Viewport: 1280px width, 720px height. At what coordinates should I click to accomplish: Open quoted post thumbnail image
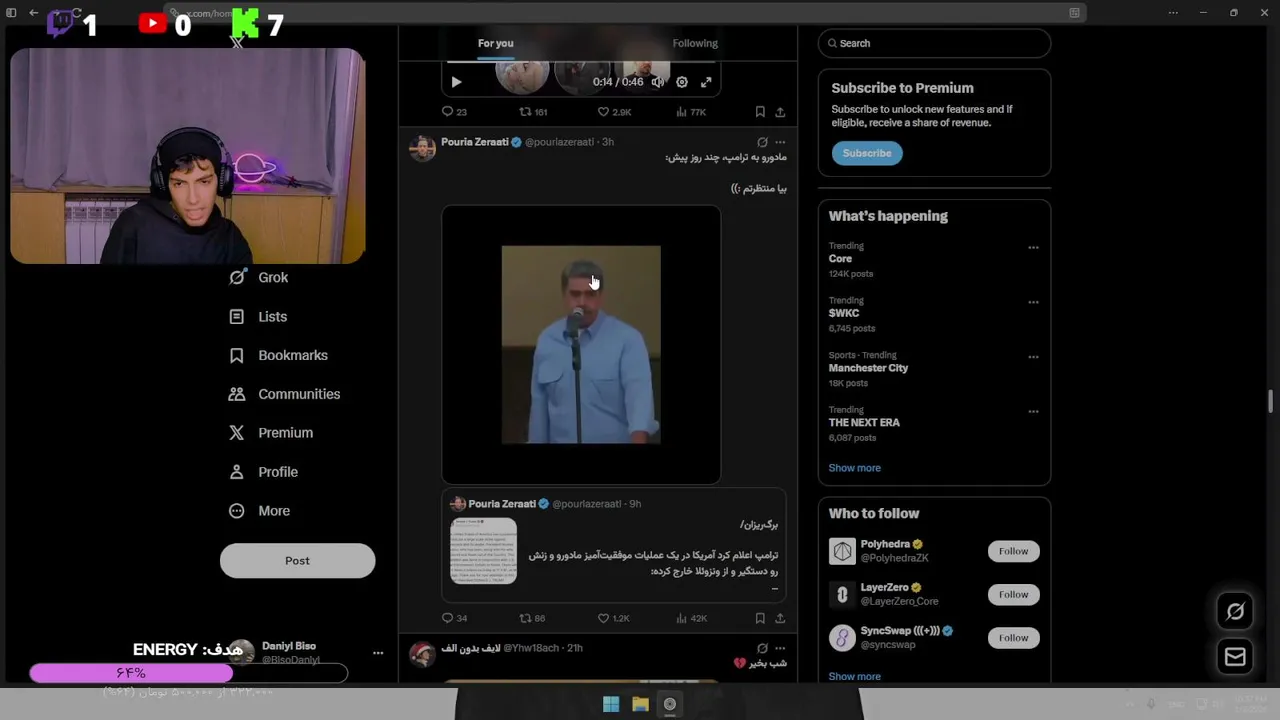[483, 551]
